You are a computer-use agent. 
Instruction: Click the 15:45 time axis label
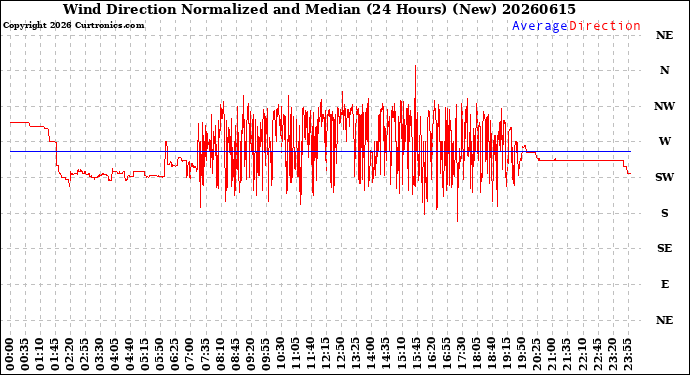click(416, 355)
